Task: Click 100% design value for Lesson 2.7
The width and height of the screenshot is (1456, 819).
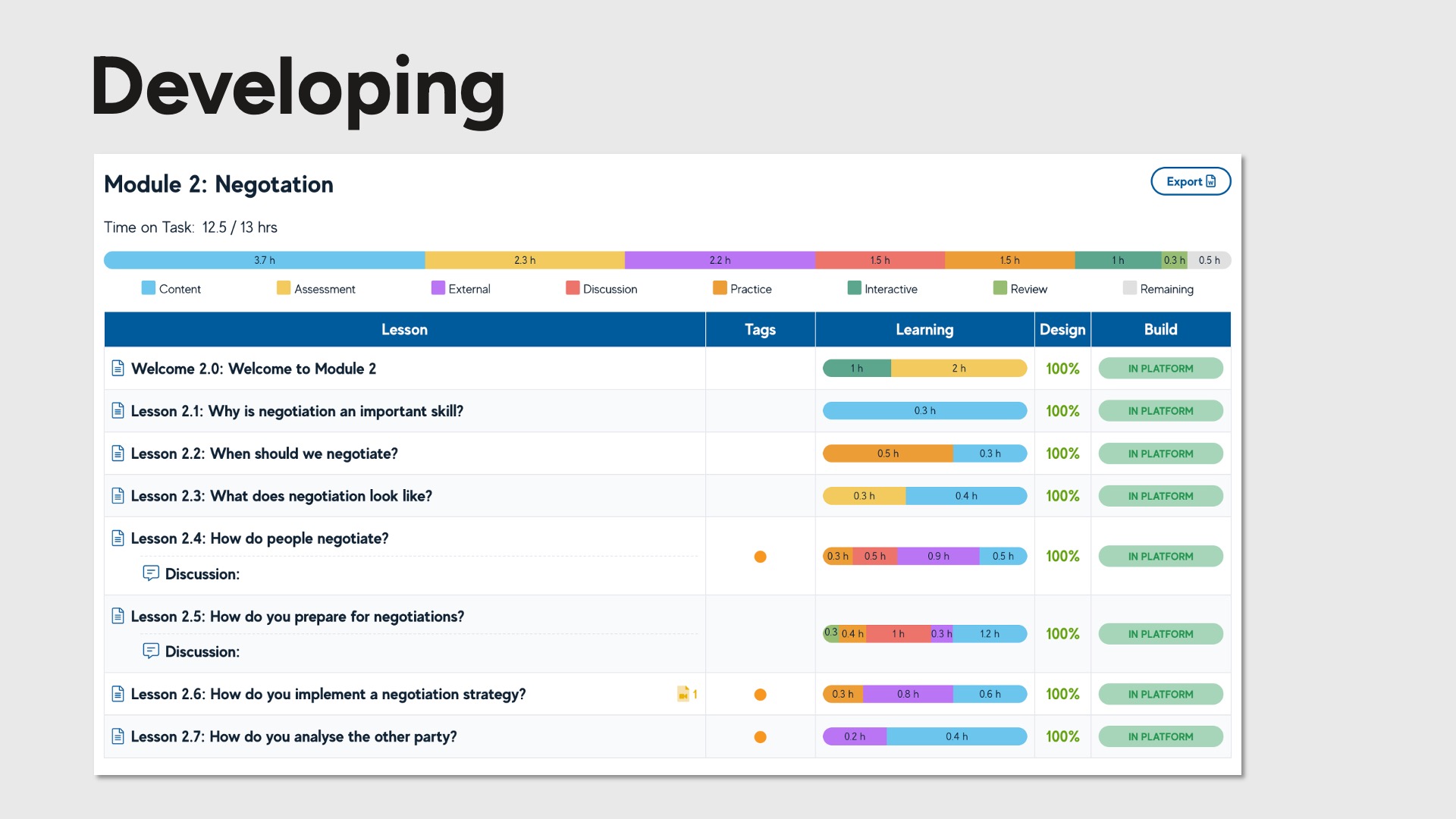Action: (x=1062, y=736)
